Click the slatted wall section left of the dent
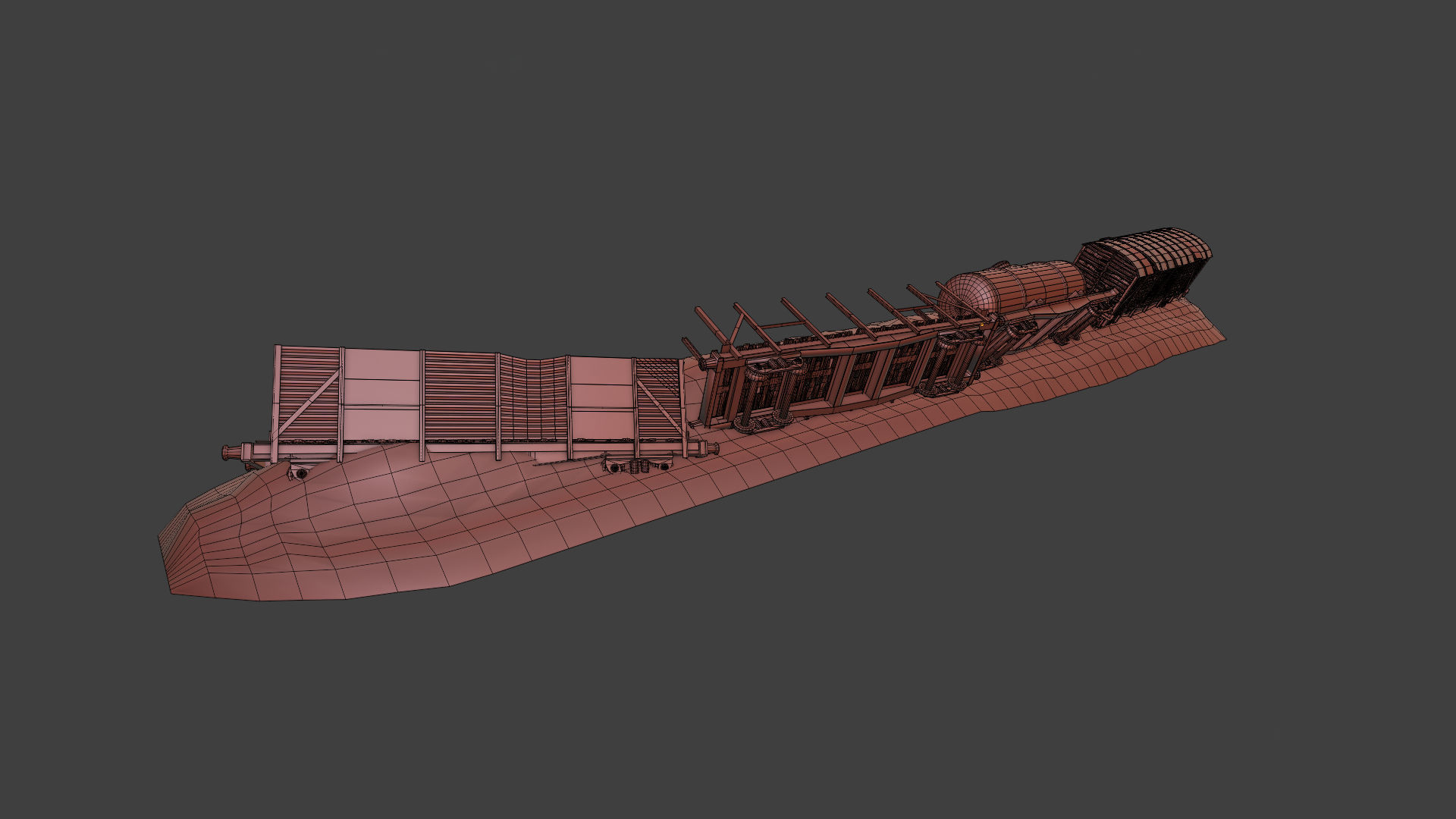The width and height of the screenshot is (1456, 819). [460, 397]
